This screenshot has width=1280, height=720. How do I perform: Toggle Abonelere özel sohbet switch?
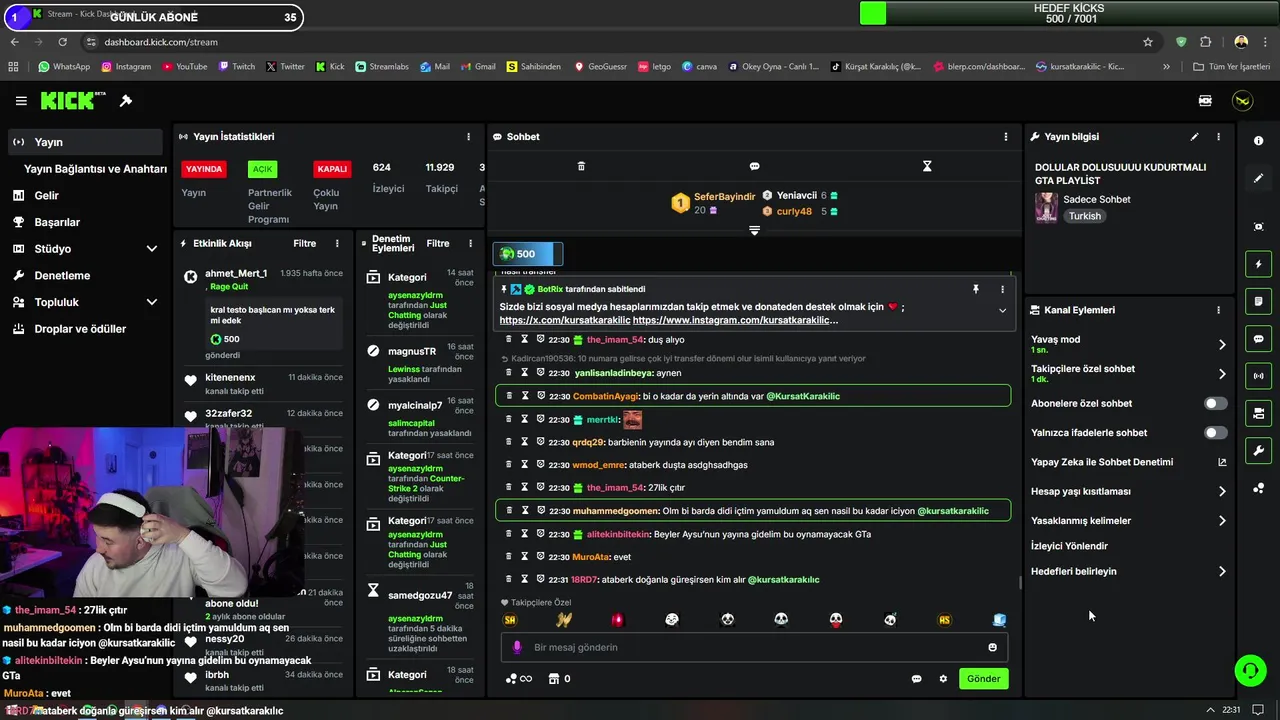tap(1215, 404)
